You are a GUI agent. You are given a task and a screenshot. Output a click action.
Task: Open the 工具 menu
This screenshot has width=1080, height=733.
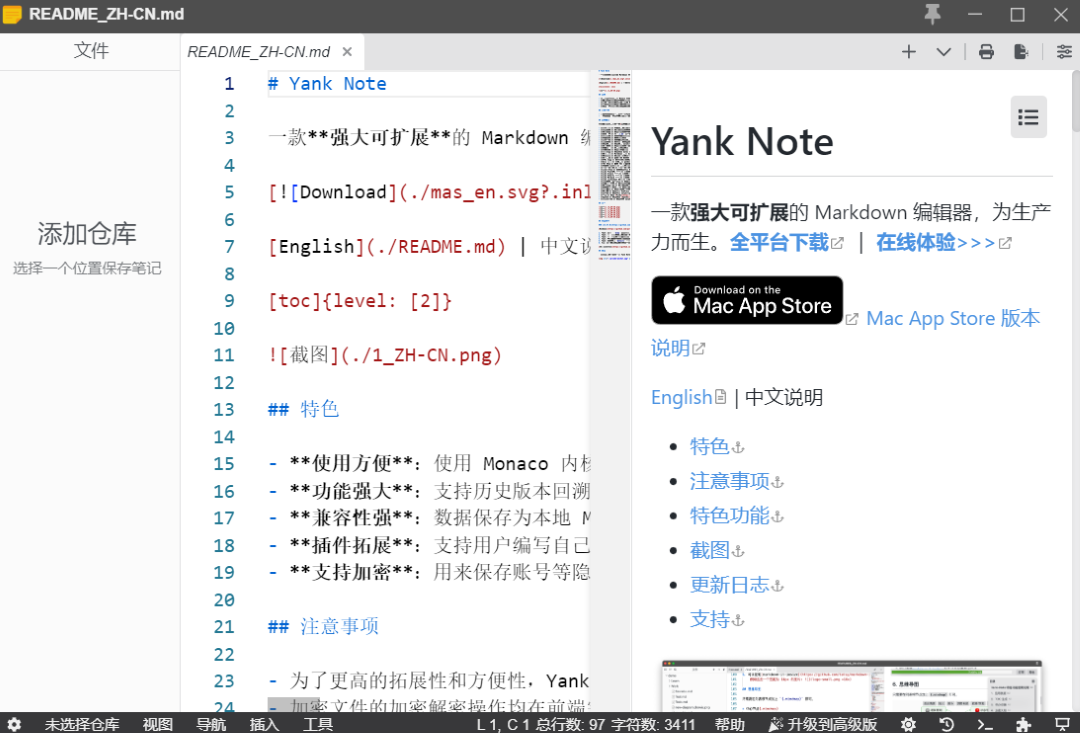317,724
